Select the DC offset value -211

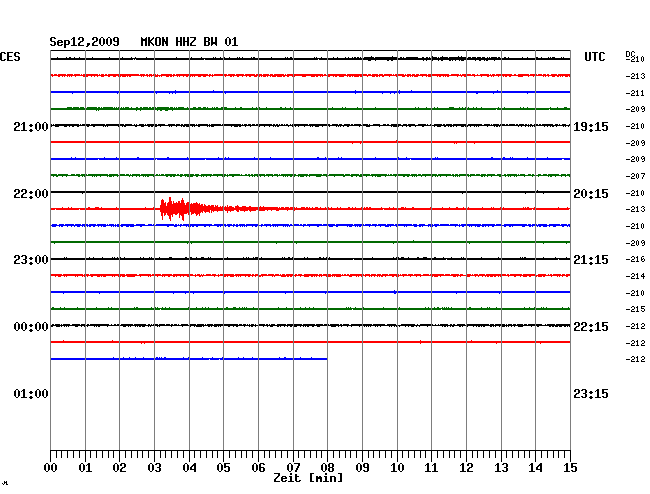click(635, 93)
